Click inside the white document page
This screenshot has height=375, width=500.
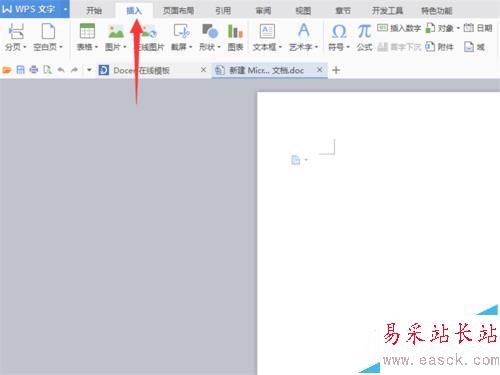point(378,233)
